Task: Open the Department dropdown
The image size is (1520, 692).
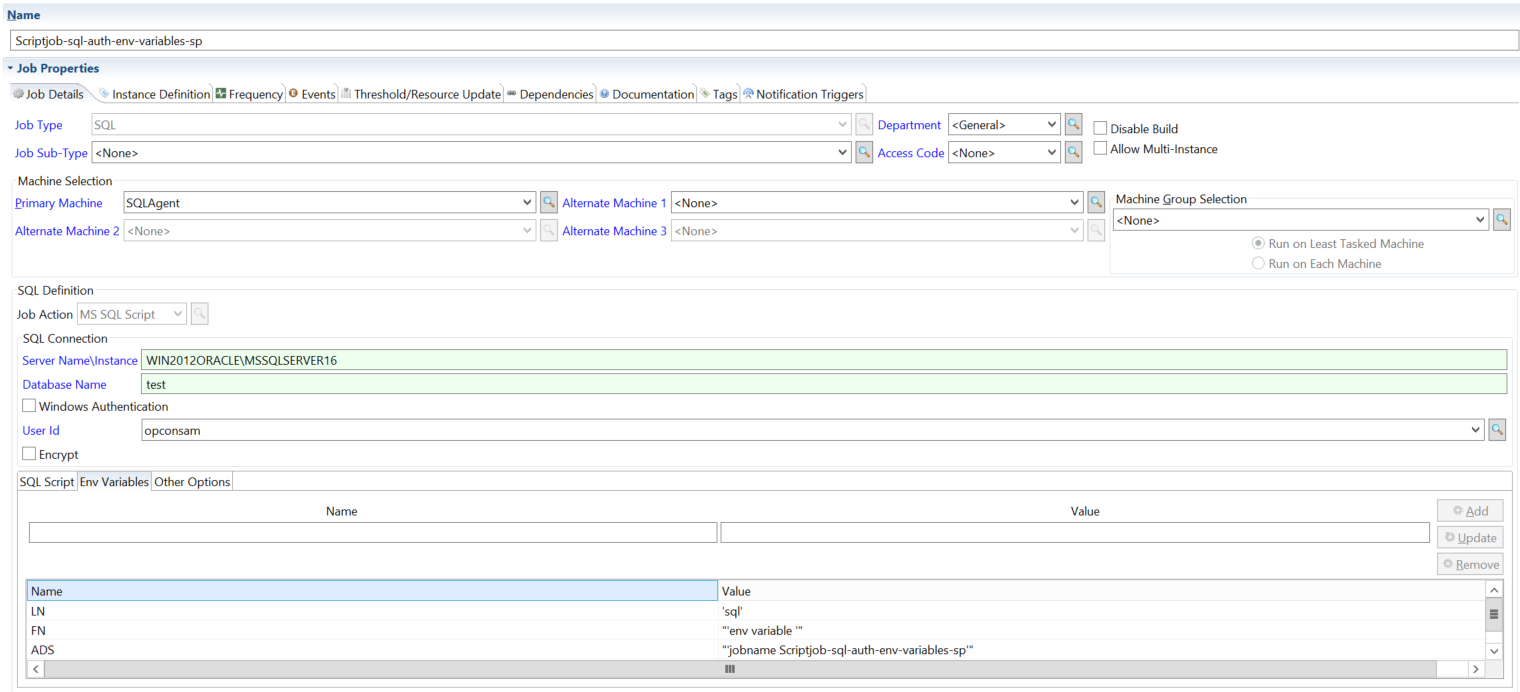Action: [x=1052, y=125]
